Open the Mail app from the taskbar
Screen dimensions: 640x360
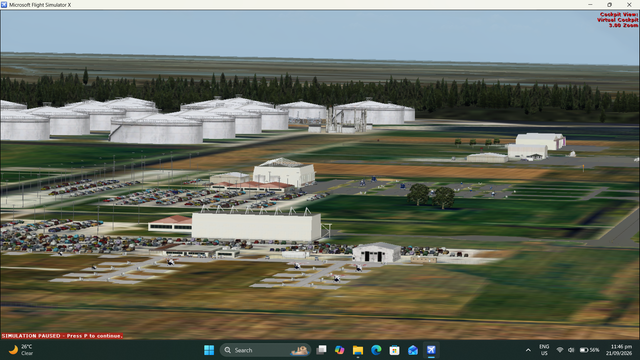coord(413,350)
